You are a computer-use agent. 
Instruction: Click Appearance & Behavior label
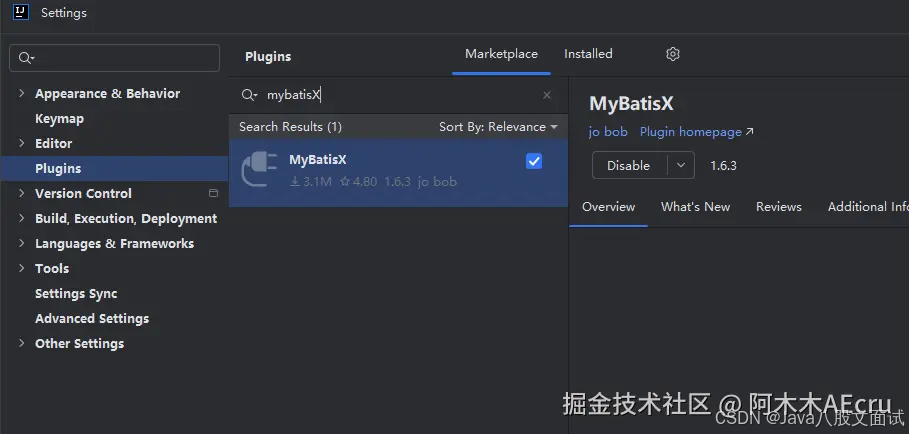[x=107, y=93]
